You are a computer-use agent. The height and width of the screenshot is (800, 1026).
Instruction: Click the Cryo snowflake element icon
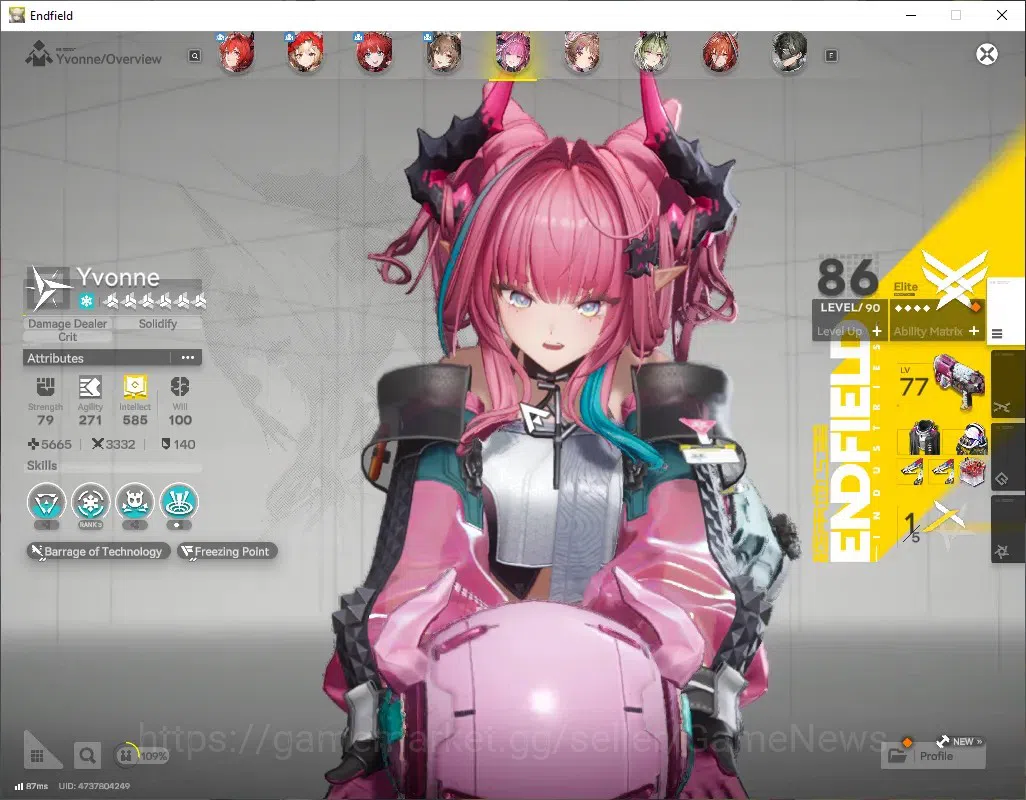(86, 301)
